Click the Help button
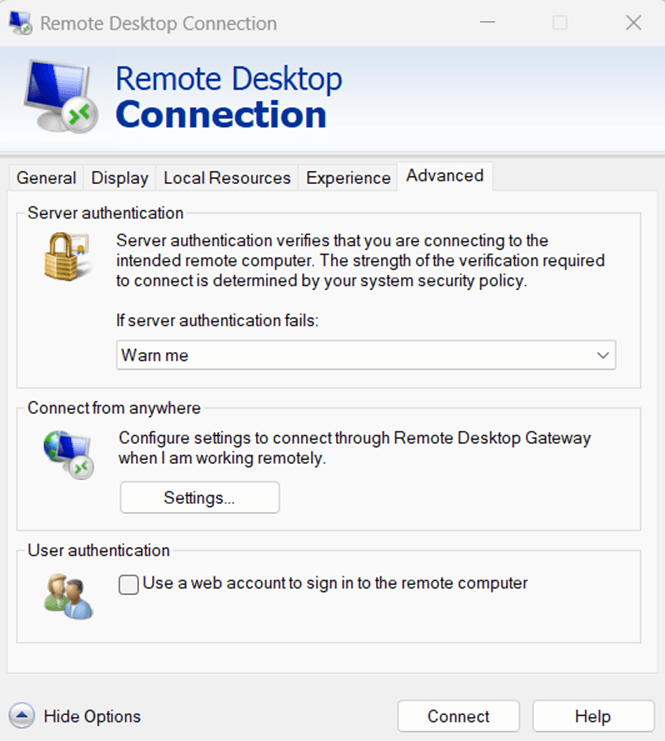665x741 pixels. point(593,716)
